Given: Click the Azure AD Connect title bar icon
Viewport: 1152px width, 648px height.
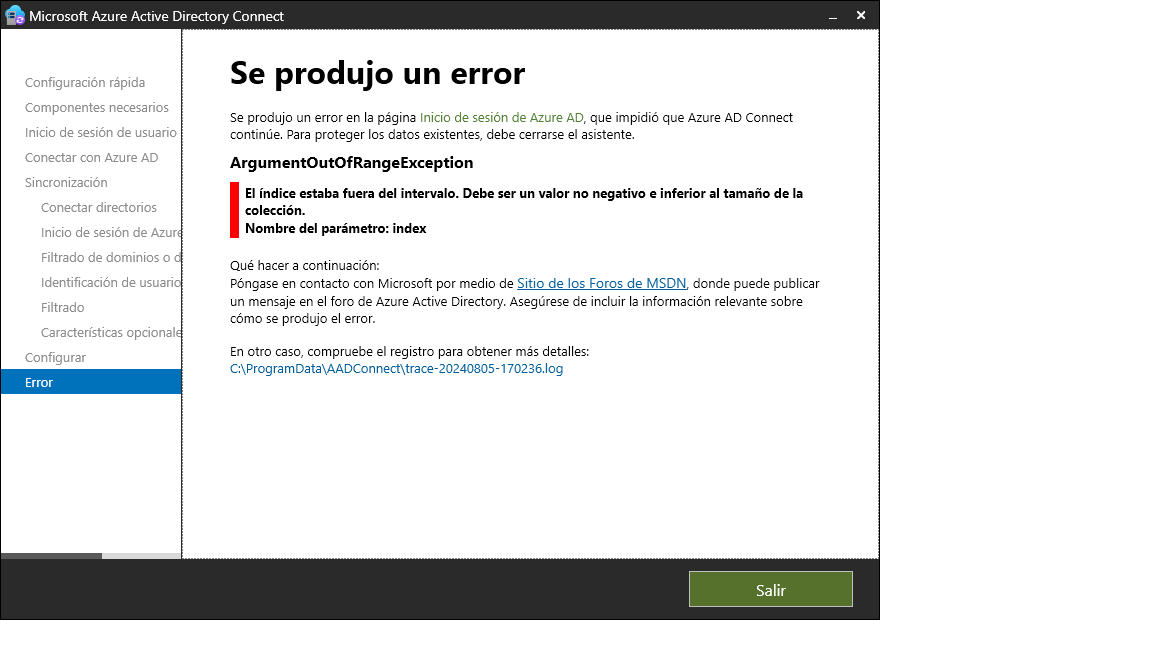Looking at the screenshot, I should [x=15, y=15].
